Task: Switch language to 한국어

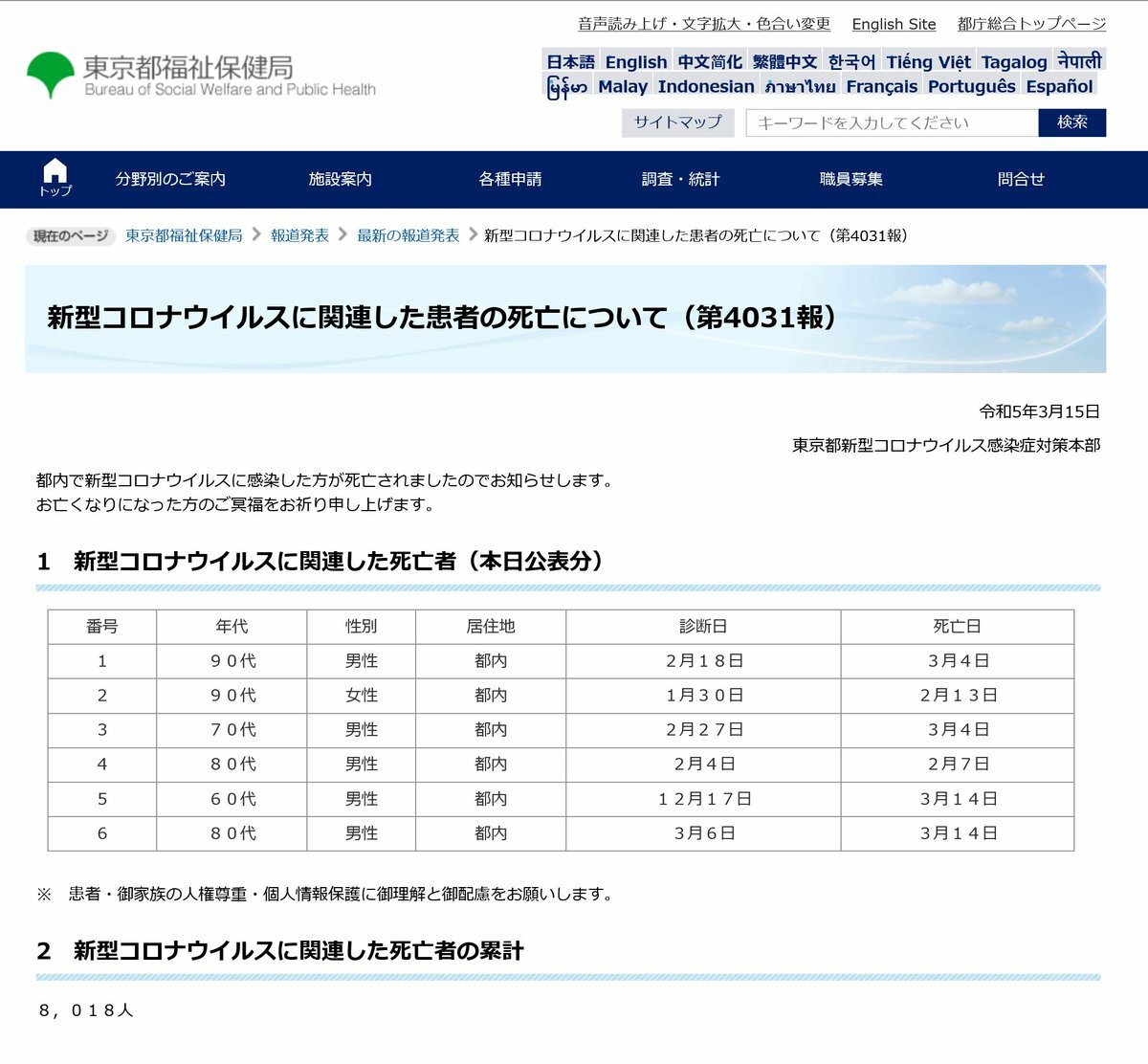Action: tap(851, 61)
